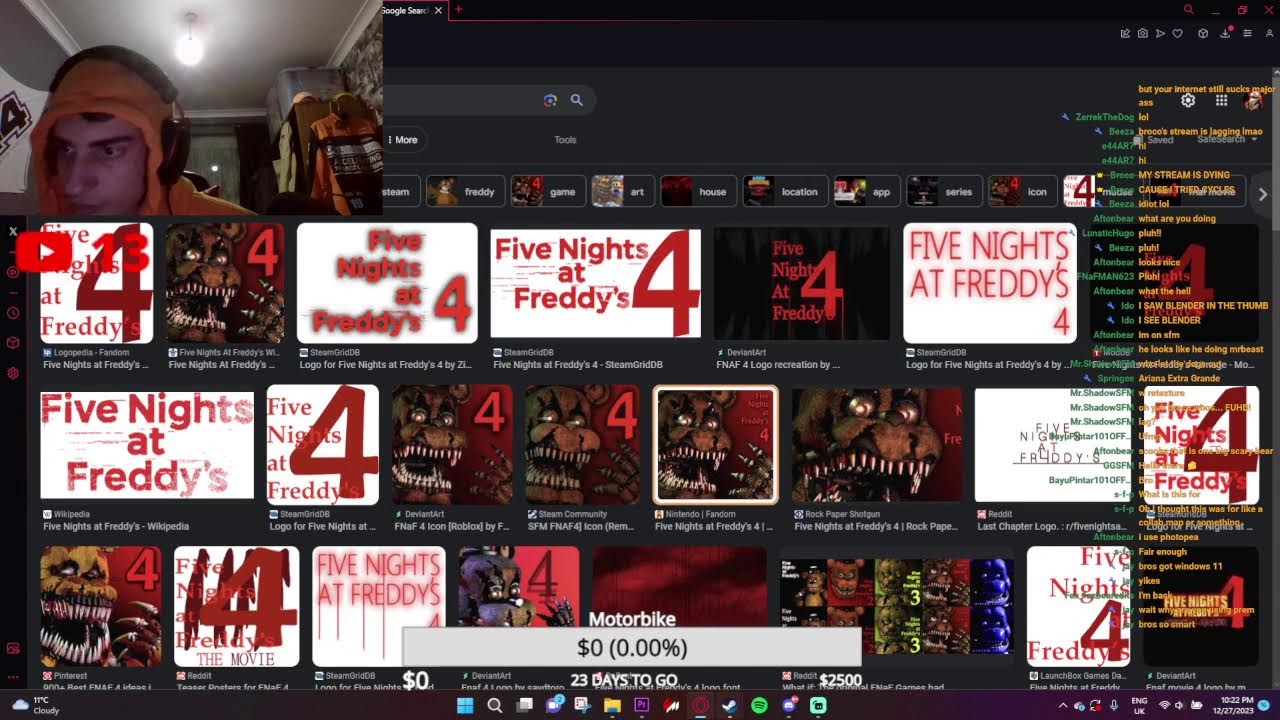Filter images by icon chip
The width and height of the screenshot is (1280, 720).
[1023, 192]
